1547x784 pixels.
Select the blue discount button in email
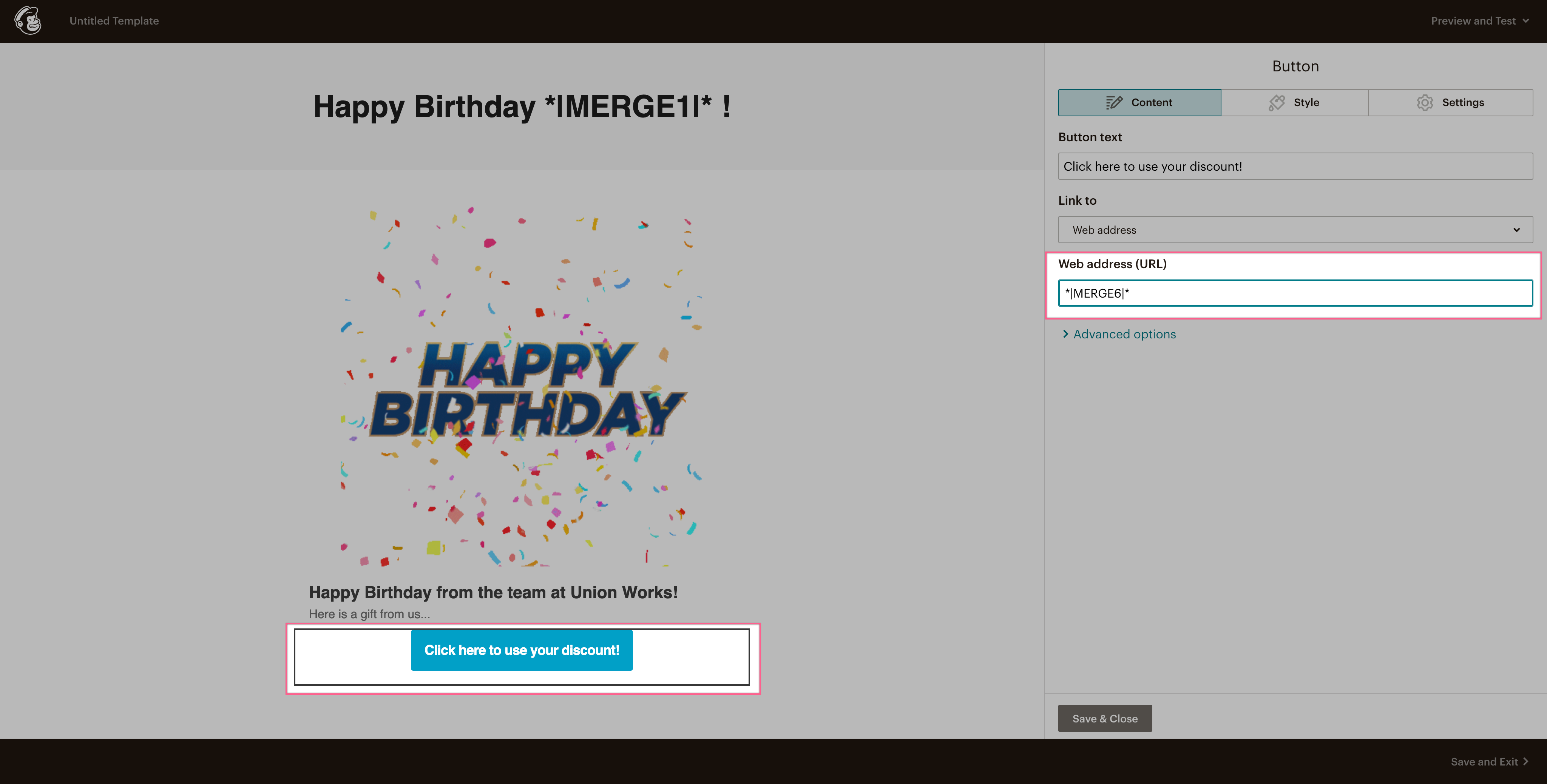click(x=521, y=650)
